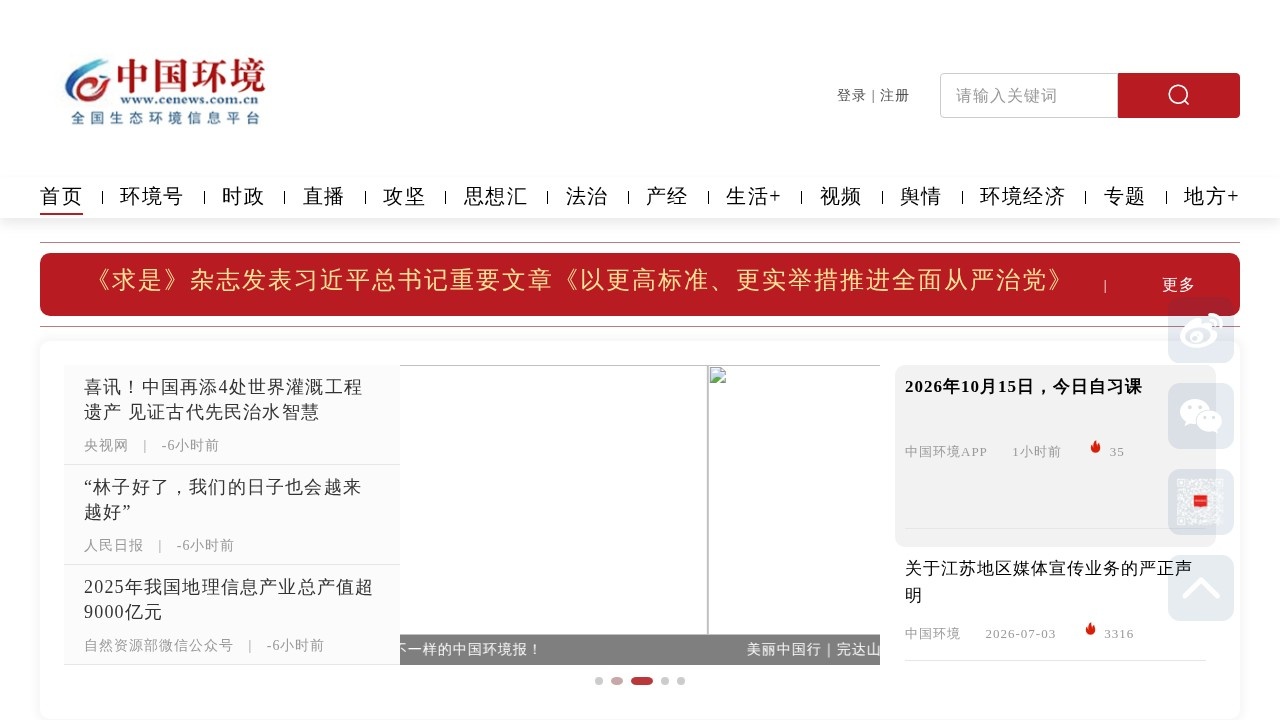Open the Weibo floating icon

click(x=1201, y=330)
